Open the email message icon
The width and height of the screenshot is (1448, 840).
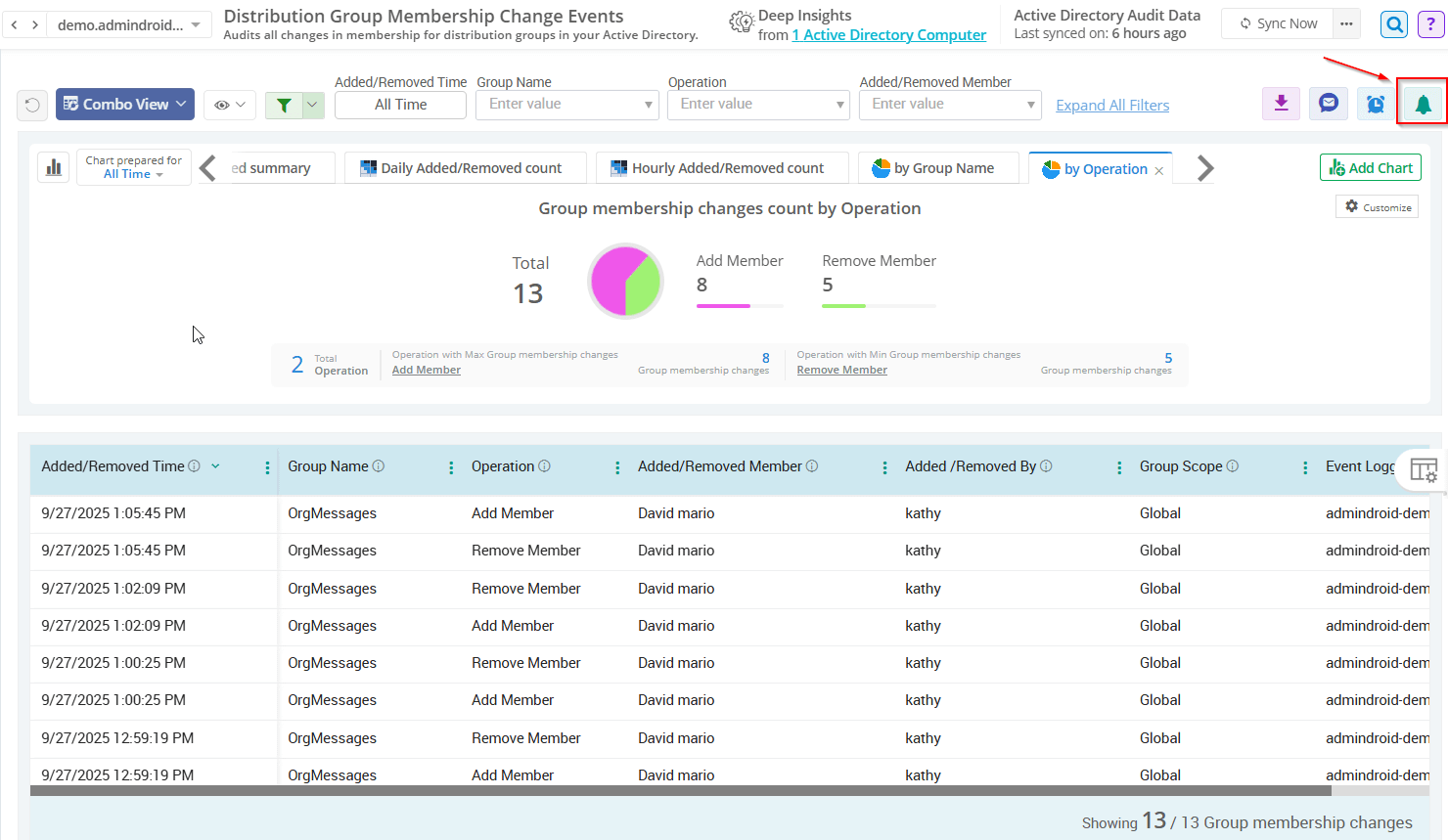pos(1328,103)
